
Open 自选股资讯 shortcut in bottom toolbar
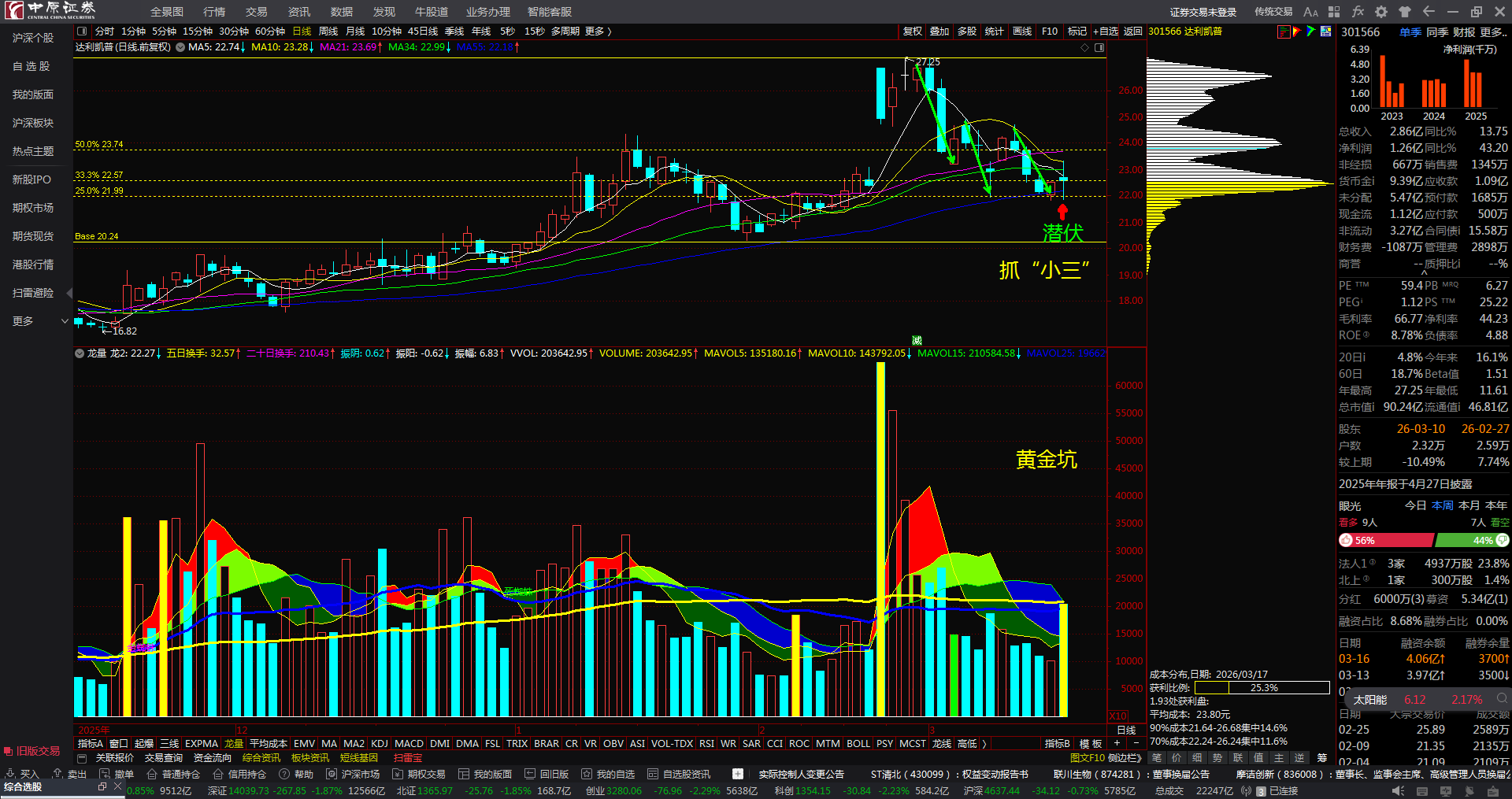pyautogui.click(x=680, y=774)
